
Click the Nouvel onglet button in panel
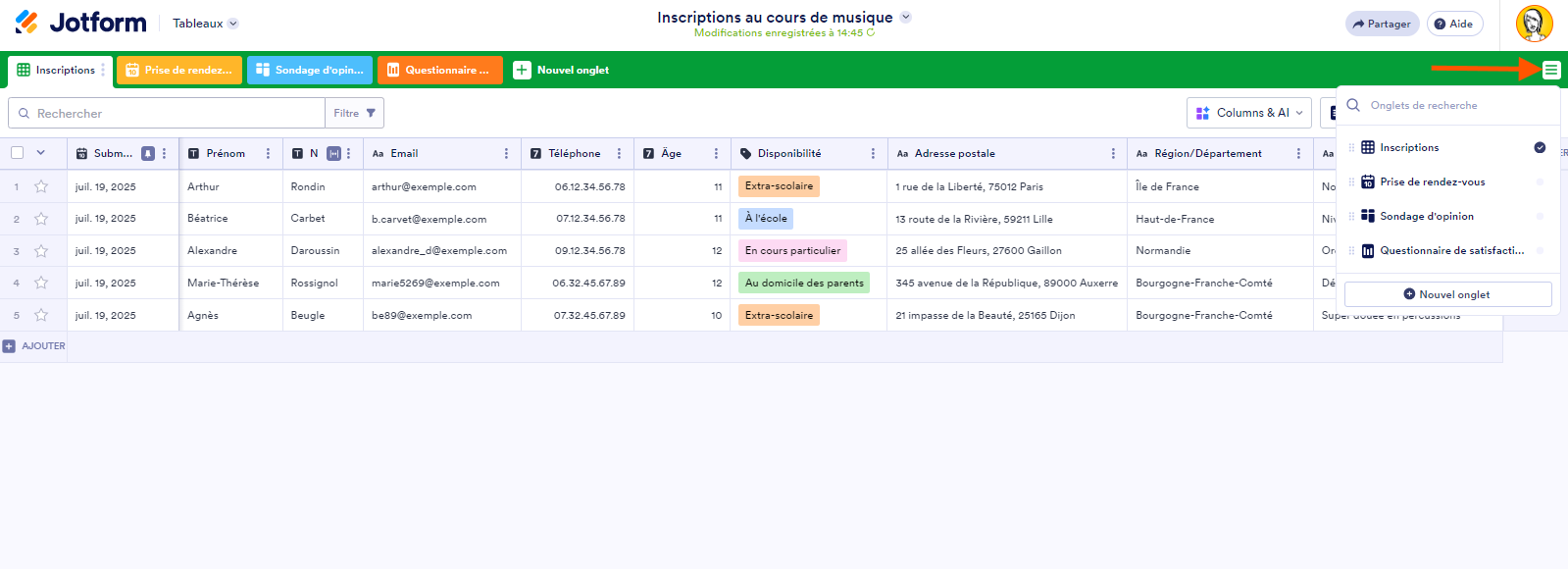[x=1447, y=294]
